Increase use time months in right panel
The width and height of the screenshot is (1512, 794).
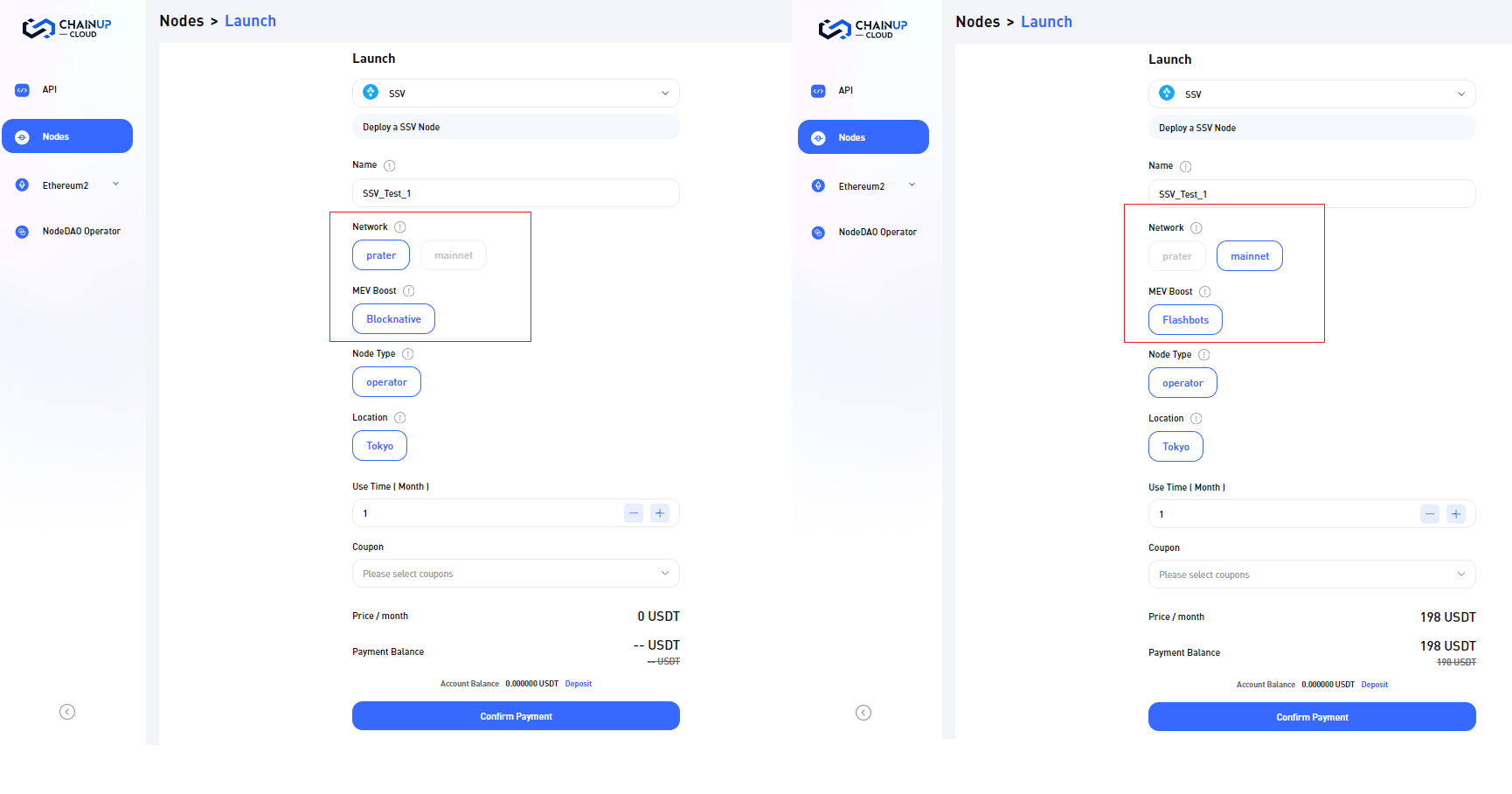point(1456,514)
